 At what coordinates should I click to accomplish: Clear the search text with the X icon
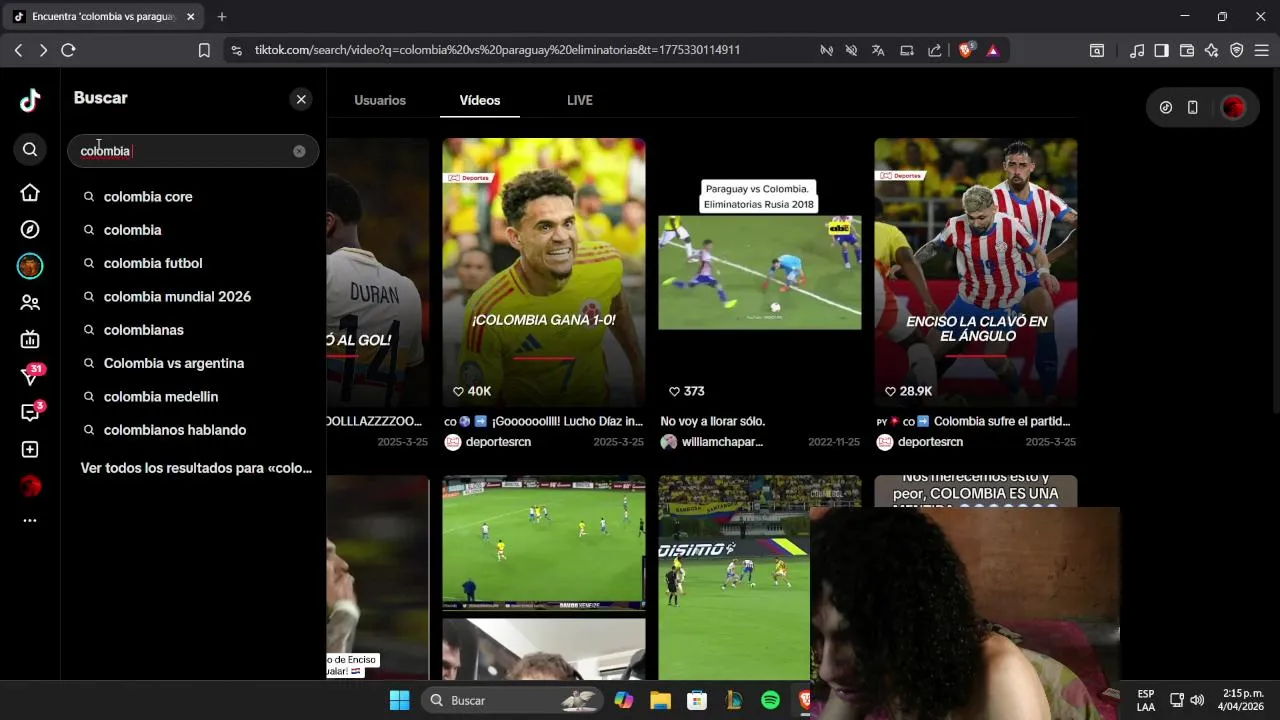coord(299,151)
